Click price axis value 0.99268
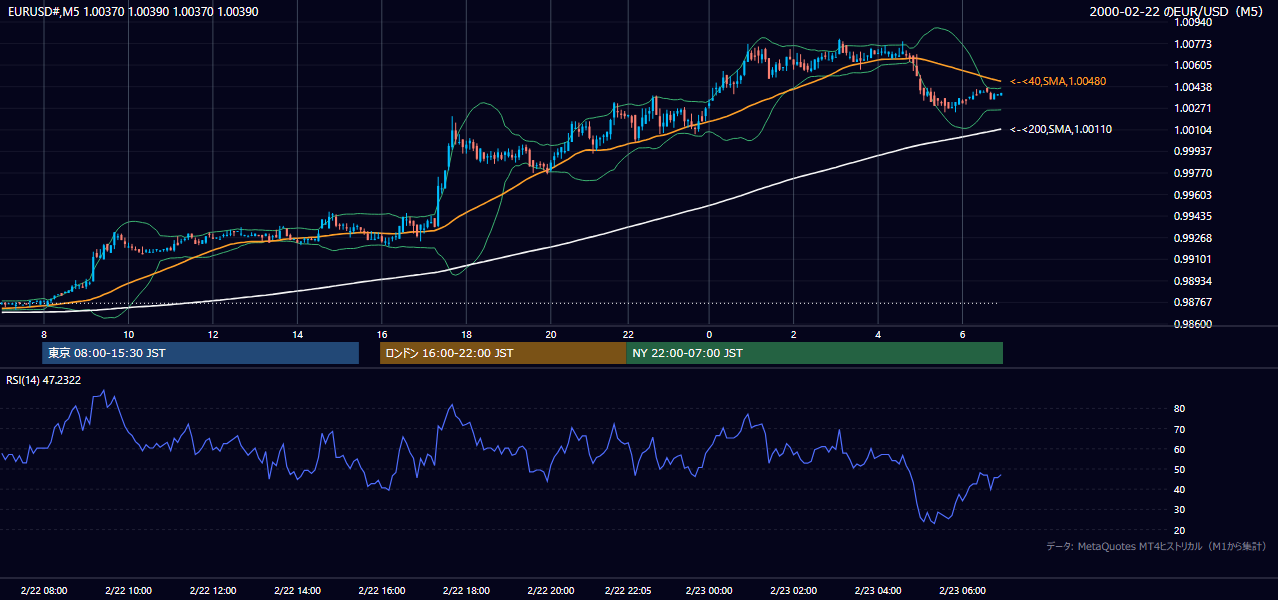 pyautogui.click(x=1193, y=238)
